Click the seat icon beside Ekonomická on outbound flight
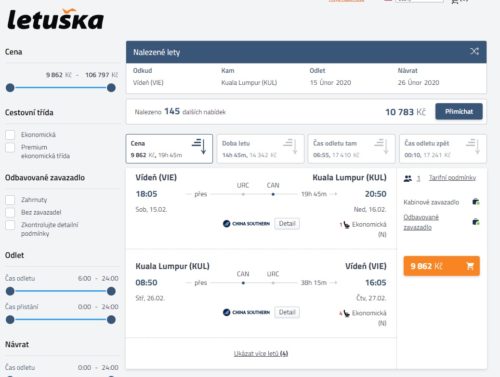This screenshot has height=377, width=500. click(x=346, y=225)
